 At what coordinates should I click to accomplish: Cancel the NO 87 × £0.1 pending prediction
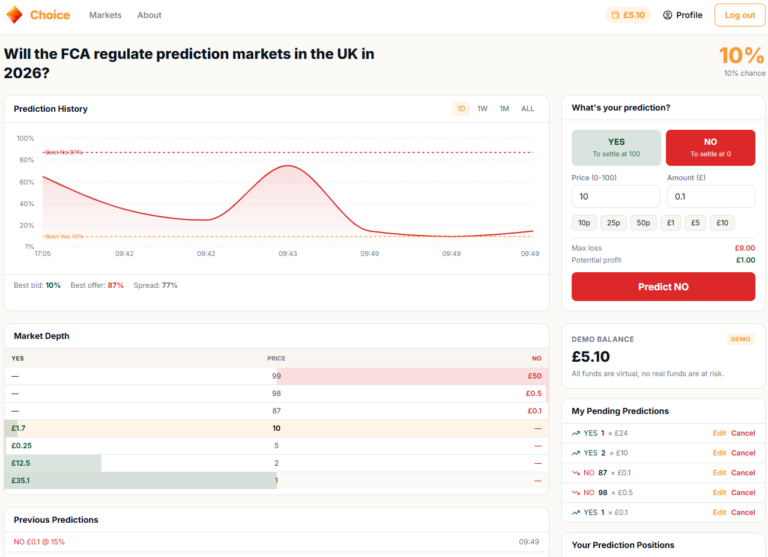[x=743, y=473]
